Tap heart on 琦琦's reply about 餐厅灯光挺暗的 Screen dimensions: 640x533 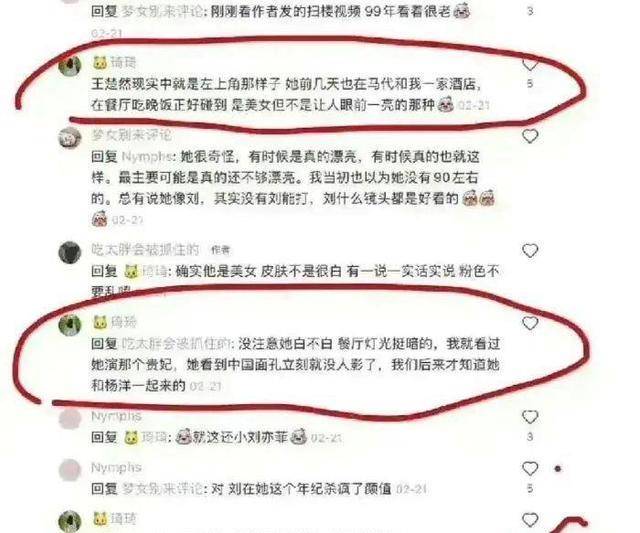pyautogui.click(x=530, y=323)
